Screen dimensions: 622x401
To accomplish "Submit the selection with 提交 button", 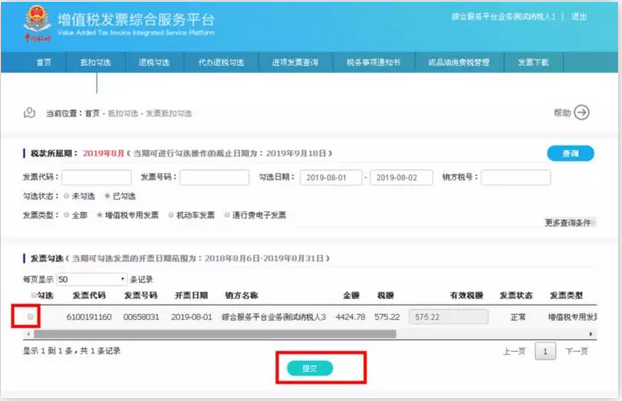I will (310, 369).
